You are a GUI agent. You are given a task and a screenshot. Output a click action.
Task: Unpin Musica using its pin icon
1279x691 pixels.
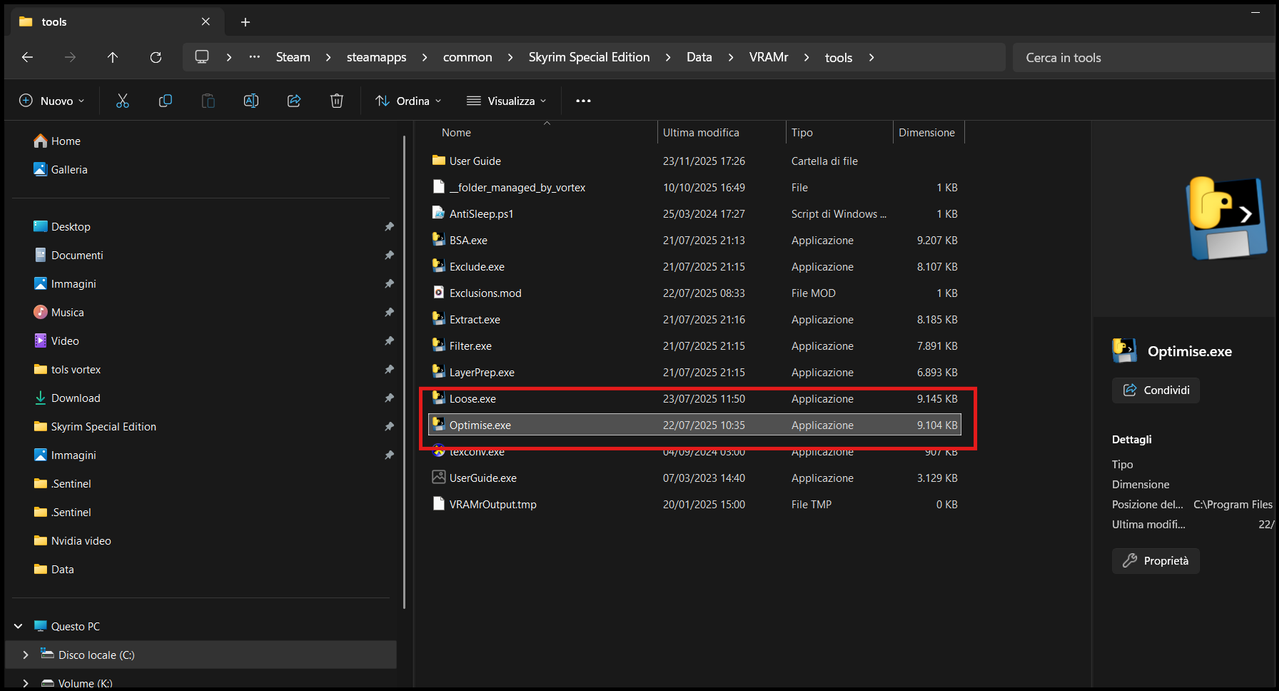389,312
